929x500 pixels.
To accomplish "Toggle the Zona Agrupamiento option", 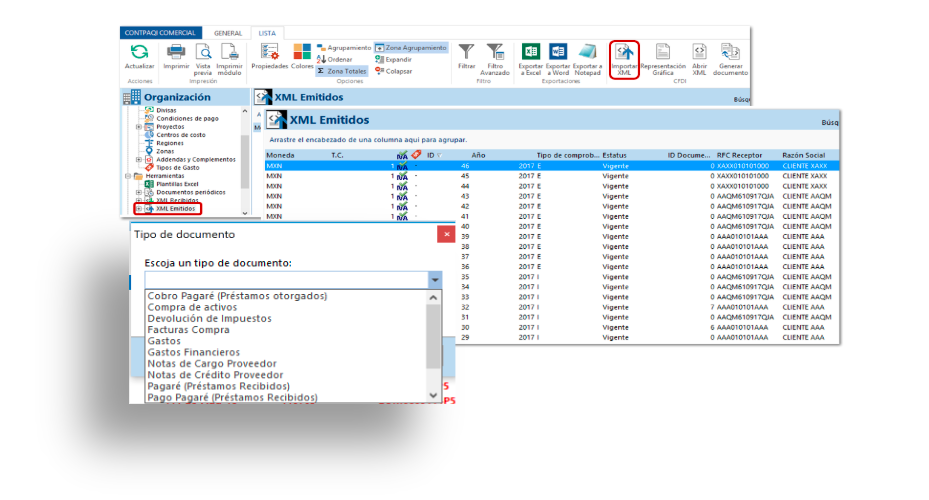I will click(x=412, y=47).
